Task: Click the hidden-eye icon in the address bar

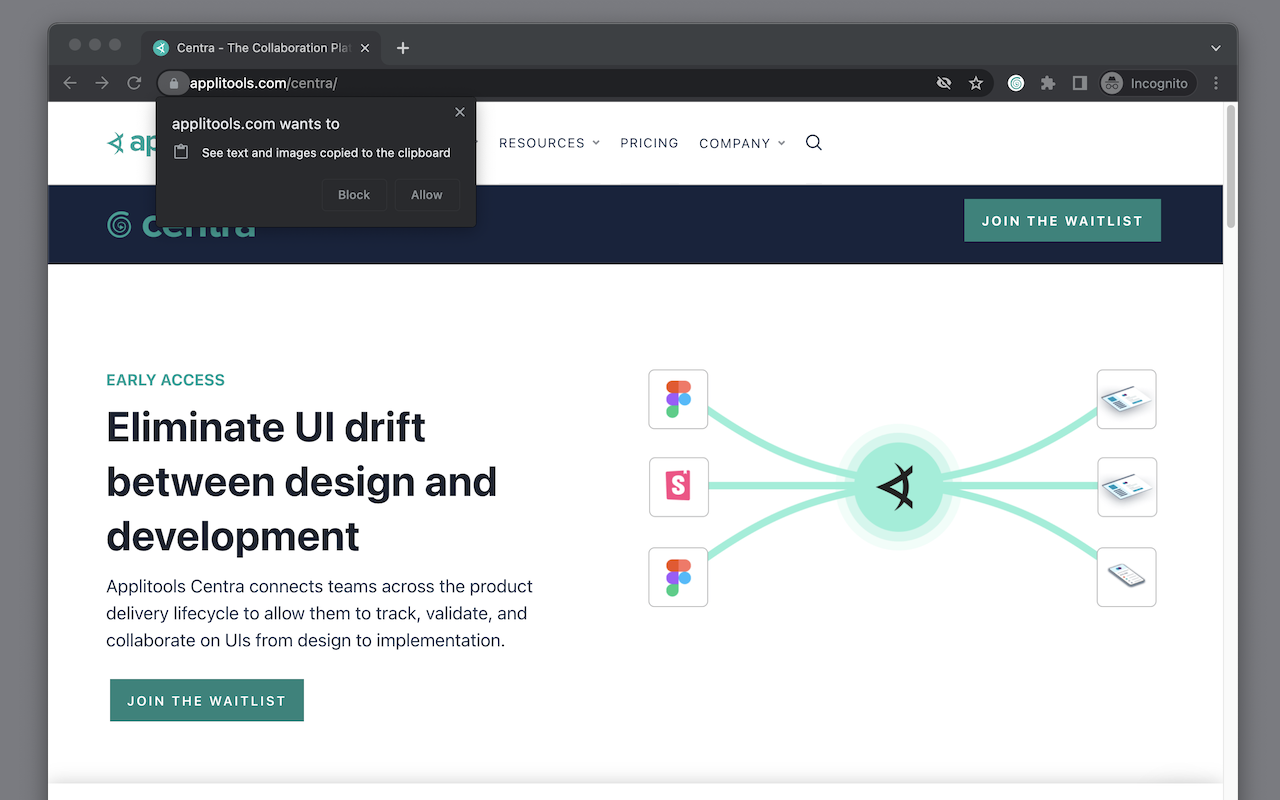Action: pyautogui.click(x=943, y=83)
